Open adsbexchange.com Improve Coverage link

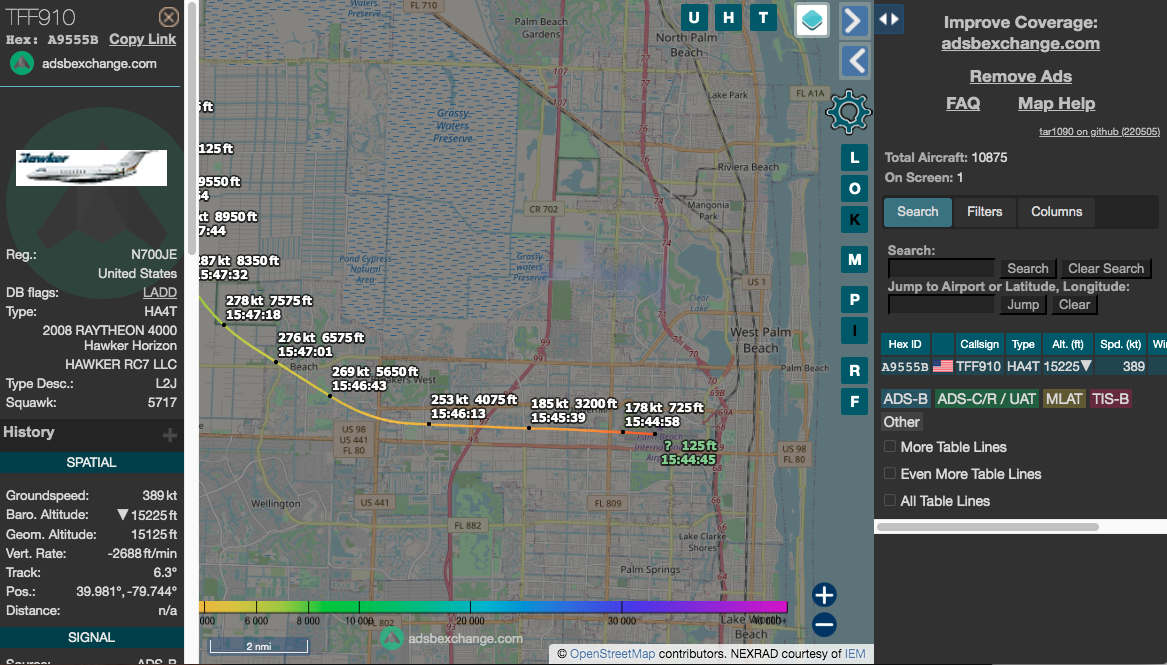tap(1020, 43)
